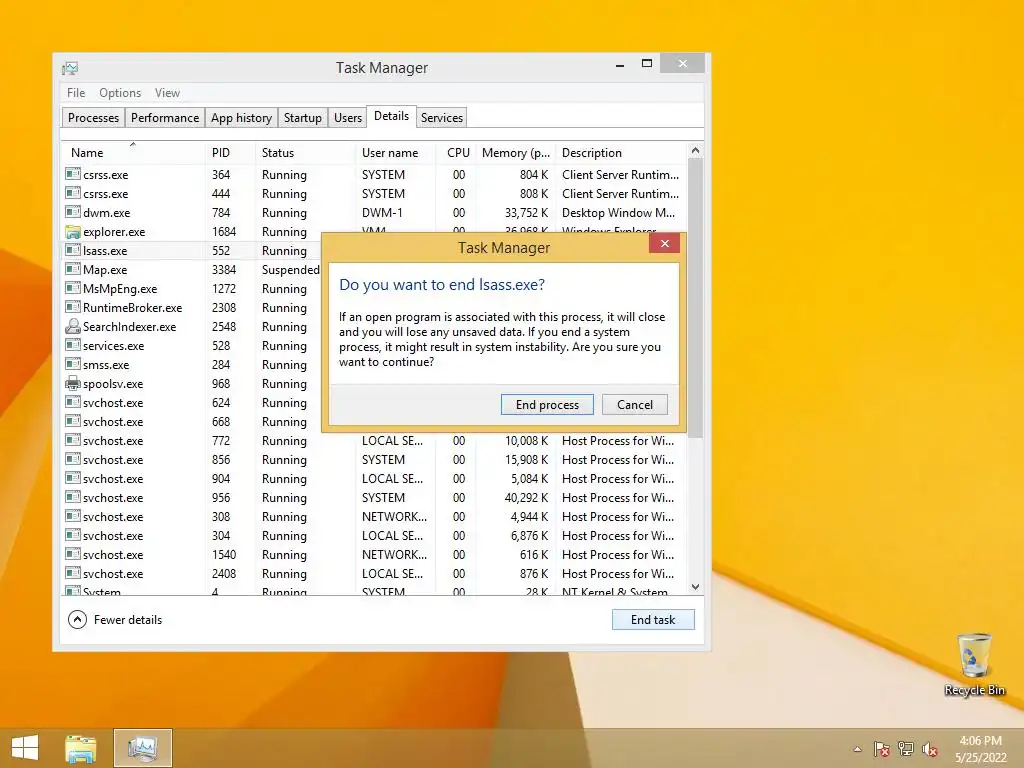1024x768 pixels.
Task: Select the svchost.exe row with PID 956
Action: tap(374, 497)
